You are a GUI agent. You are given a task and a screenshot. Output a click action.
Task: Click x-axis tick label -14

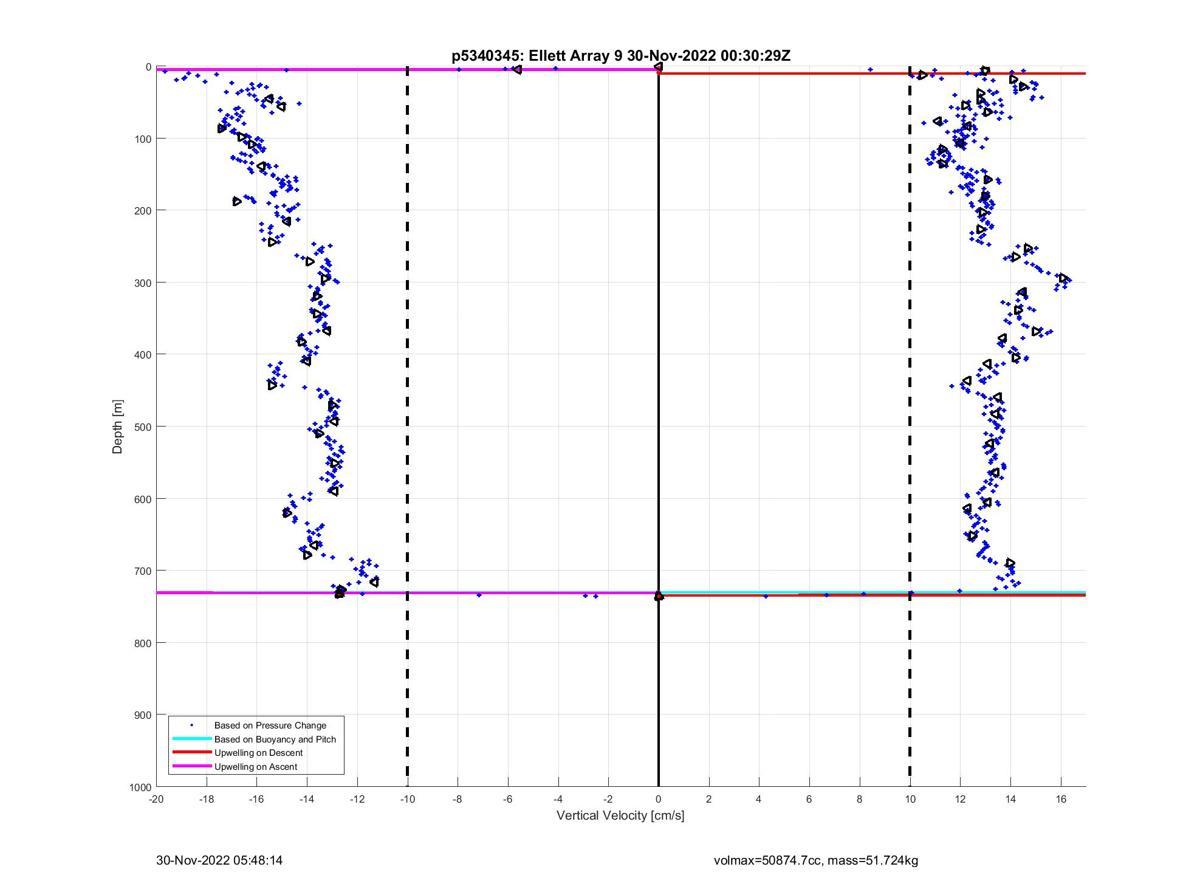[307, 798]
